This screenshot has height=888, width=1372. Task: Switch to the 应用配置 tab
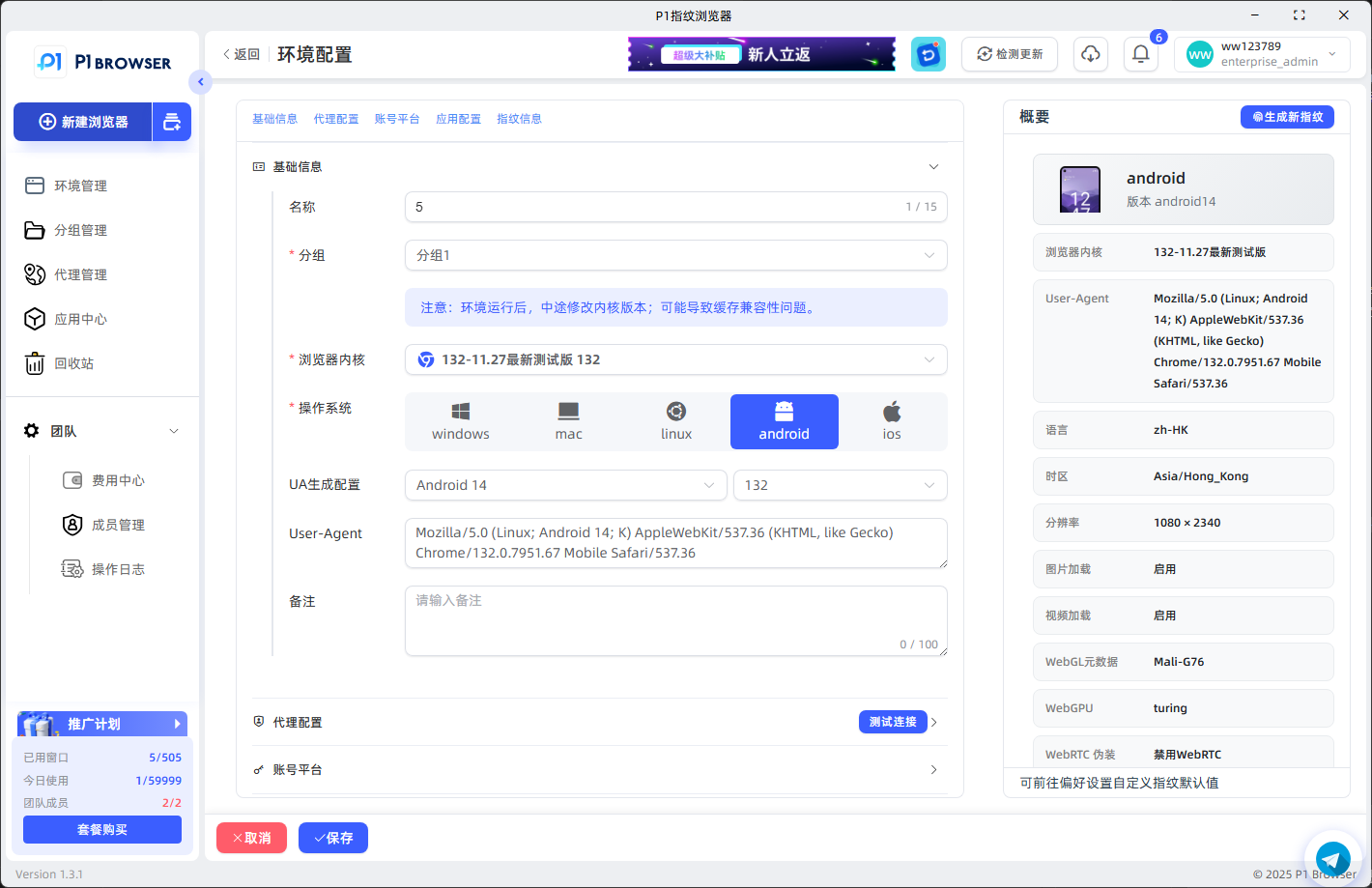[458, 117]
